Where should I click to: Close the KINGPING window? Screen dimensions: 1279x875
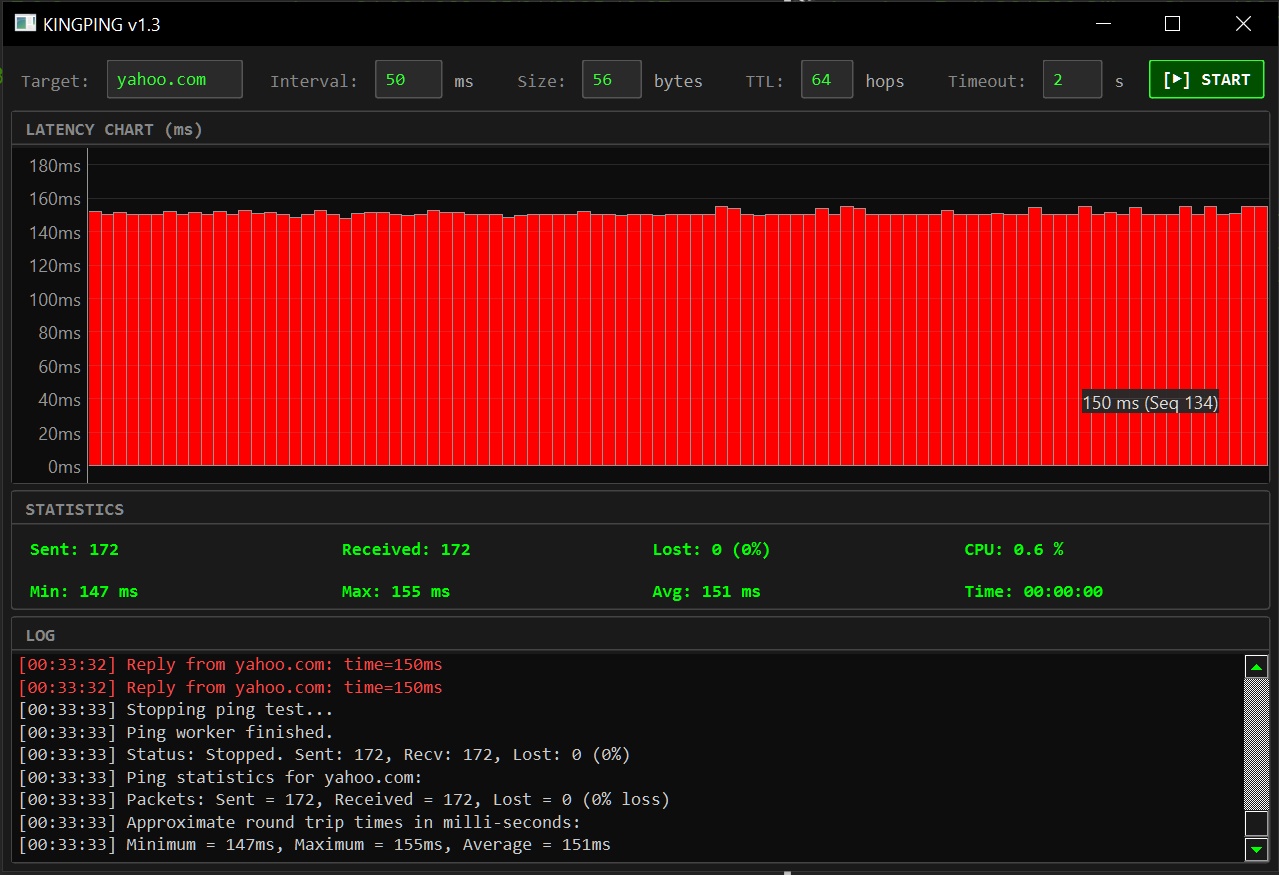tap(1243, 23)
